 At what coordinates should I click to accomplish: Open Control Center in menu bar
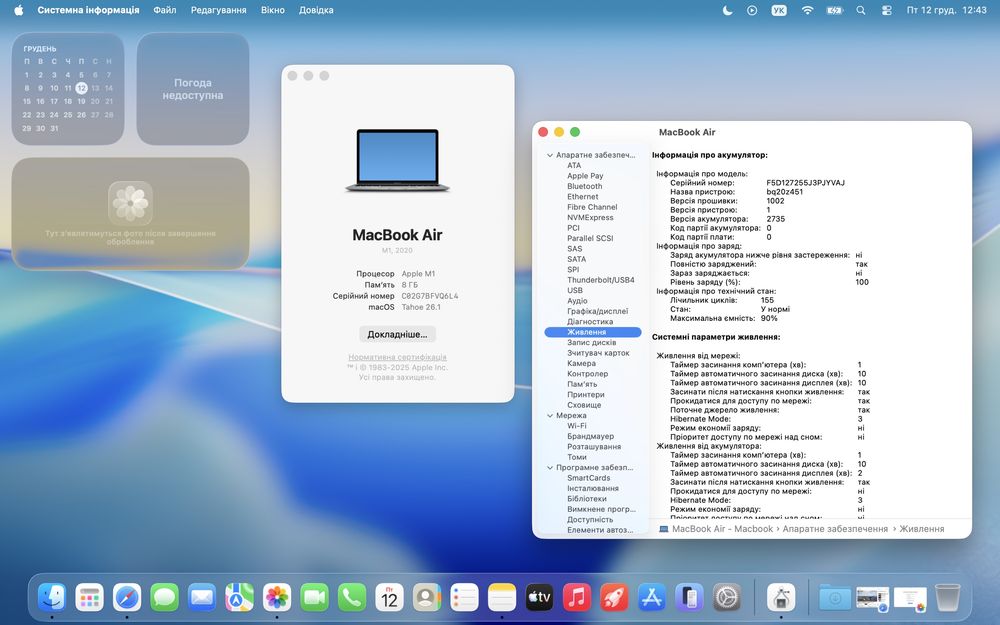click(886, 10)
